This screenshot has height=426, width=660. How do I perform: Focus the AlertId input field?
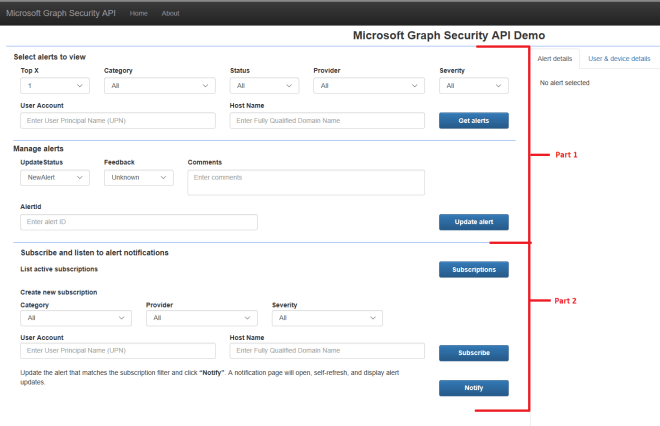(139, 222)
